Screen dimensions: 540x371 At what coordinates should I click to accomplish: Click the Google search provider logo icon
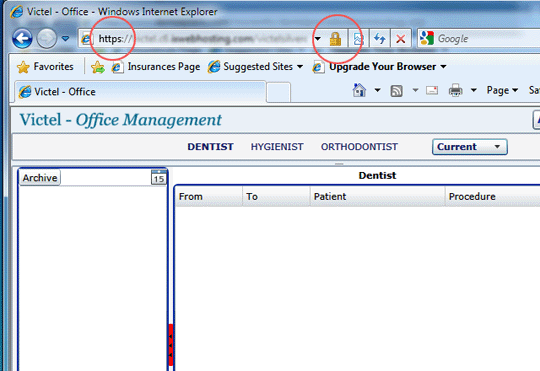point(426,38)
